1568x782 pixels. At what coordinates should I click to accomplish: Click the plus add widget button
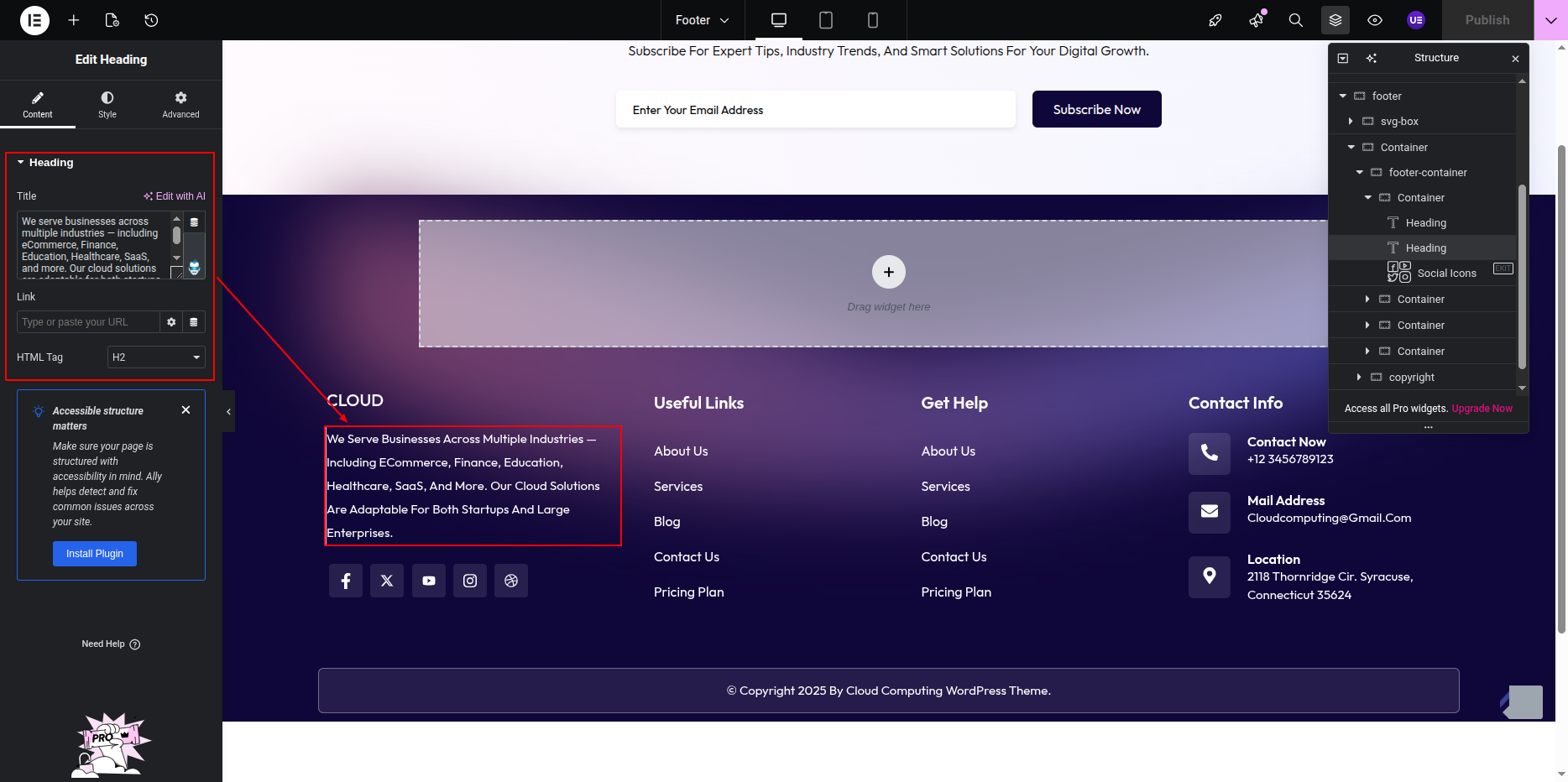tap(889, 272)
